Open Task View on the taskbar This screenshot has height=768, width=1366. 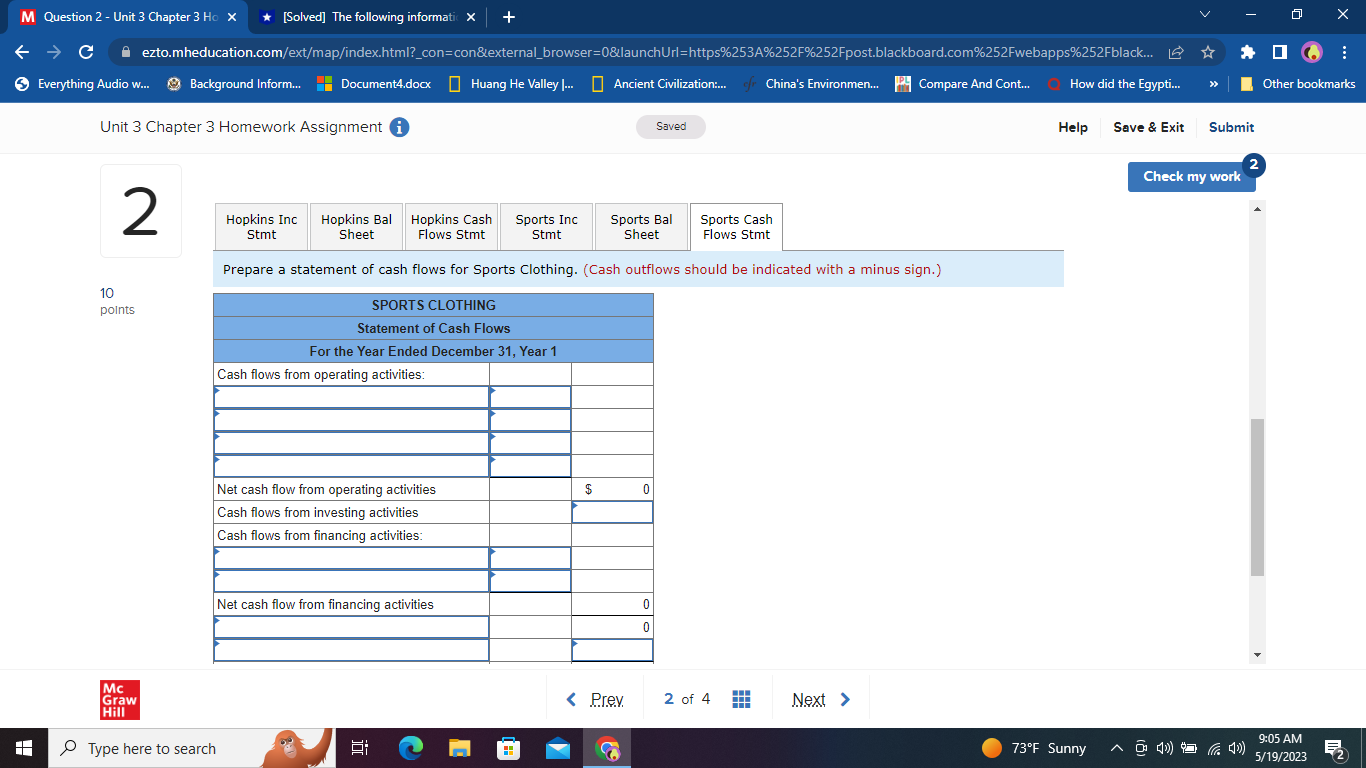pyautogui.click(x=360, y=748)
